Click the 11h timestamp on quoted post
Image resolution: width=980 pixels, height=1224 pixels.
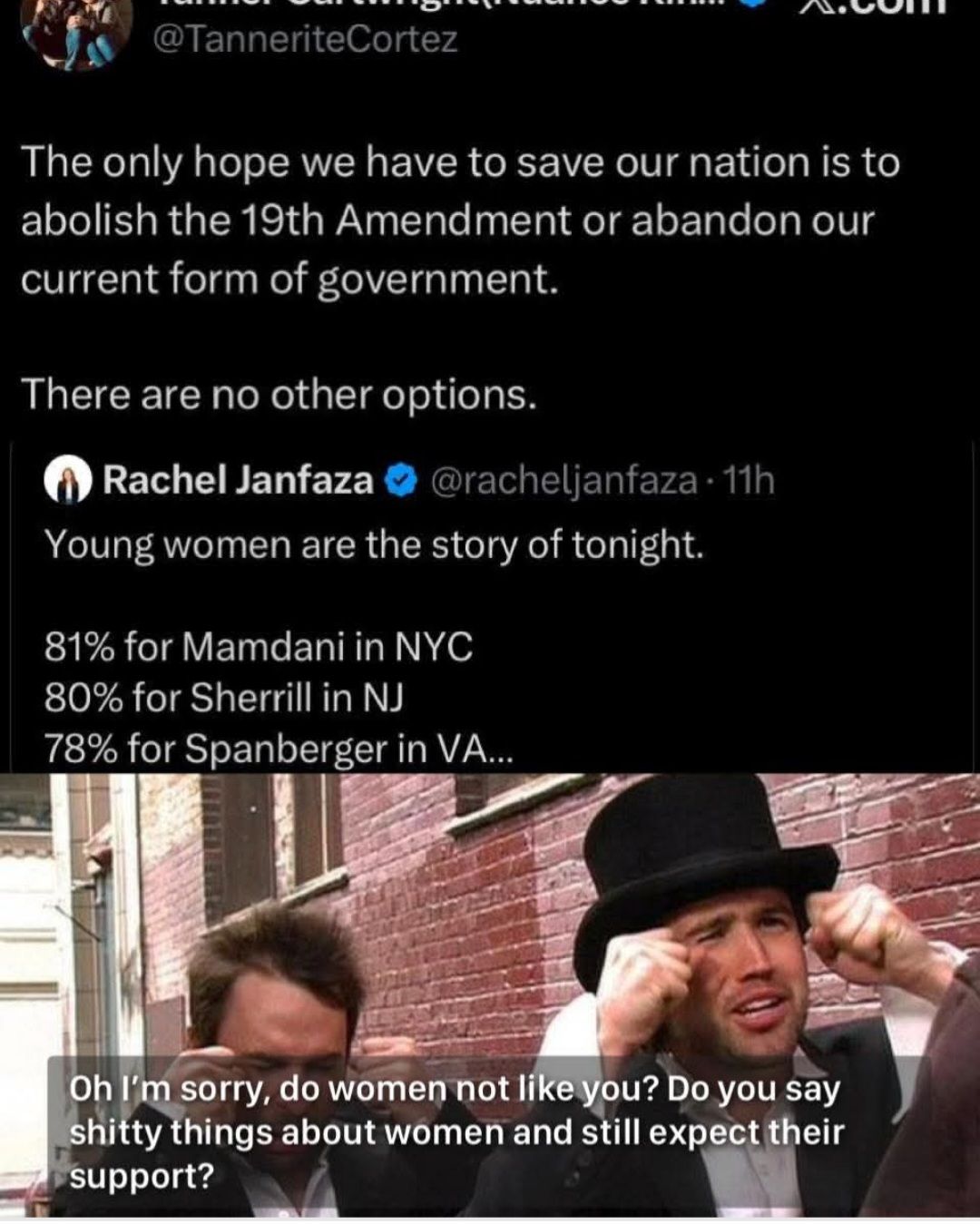(x=749, y=480)
